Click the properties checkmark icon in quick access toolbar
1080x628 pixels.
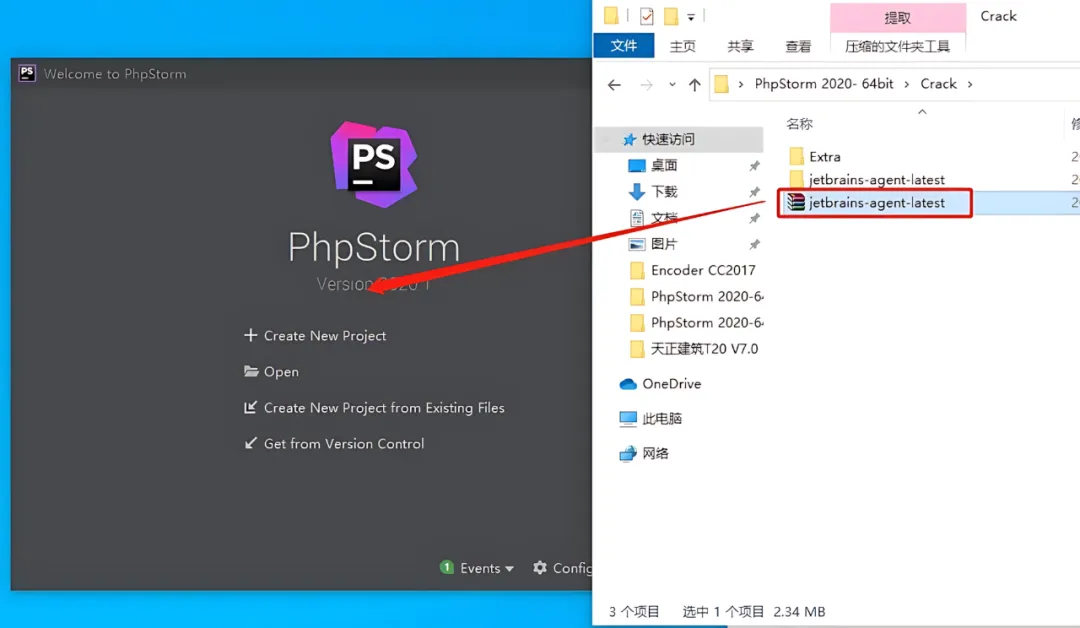[646, 16]
